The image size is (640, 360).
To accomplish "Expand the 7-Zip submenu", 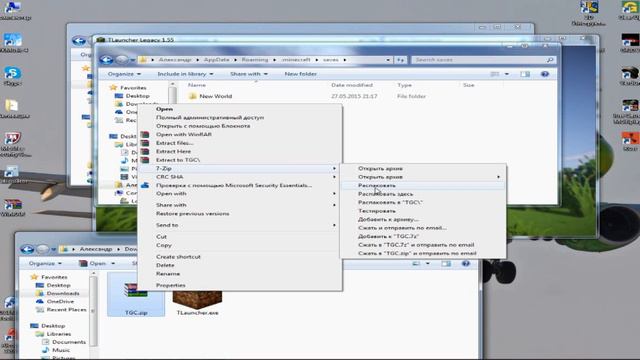I will click(240, 169).
